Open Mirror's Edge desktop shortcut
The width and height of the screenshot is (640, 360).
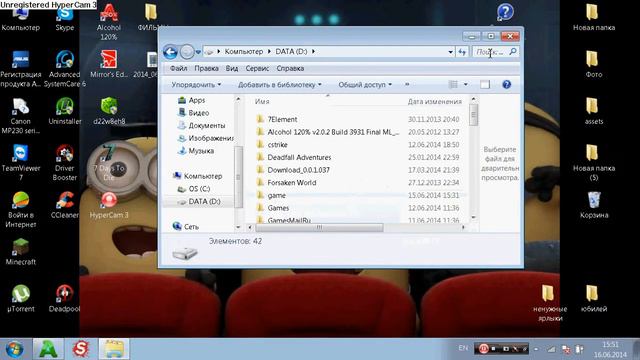(109, 64)
